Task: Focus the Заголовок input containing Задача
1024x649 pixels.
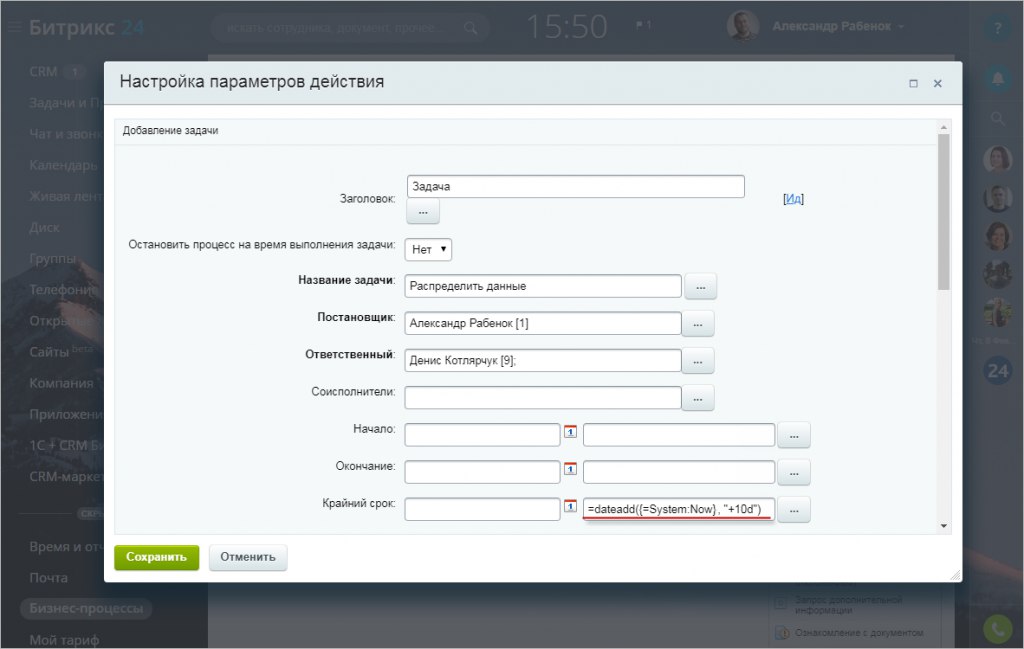Action: [575, 187]
